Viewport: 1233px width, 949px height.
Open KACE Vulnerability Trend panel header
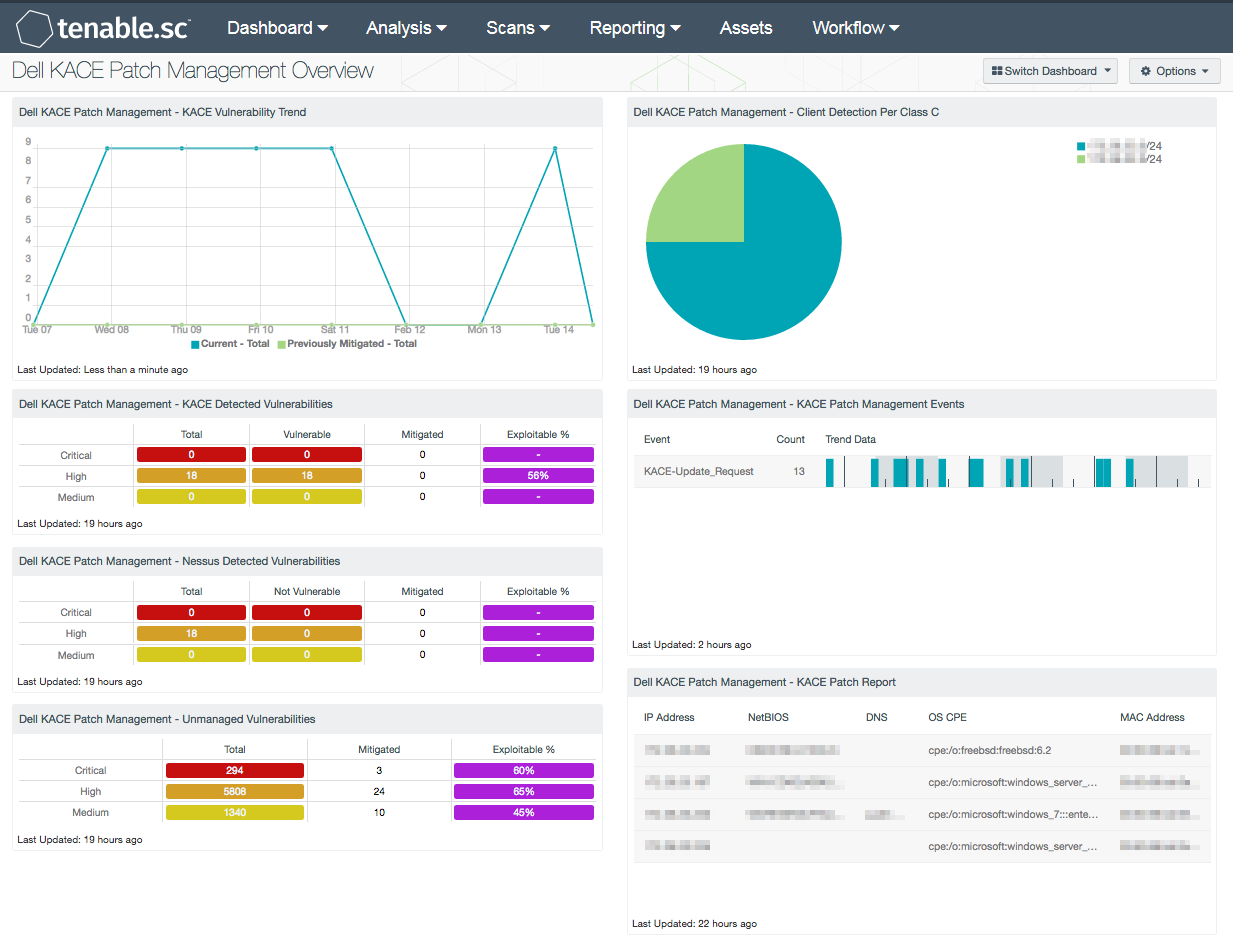click(x=307, y=112)
